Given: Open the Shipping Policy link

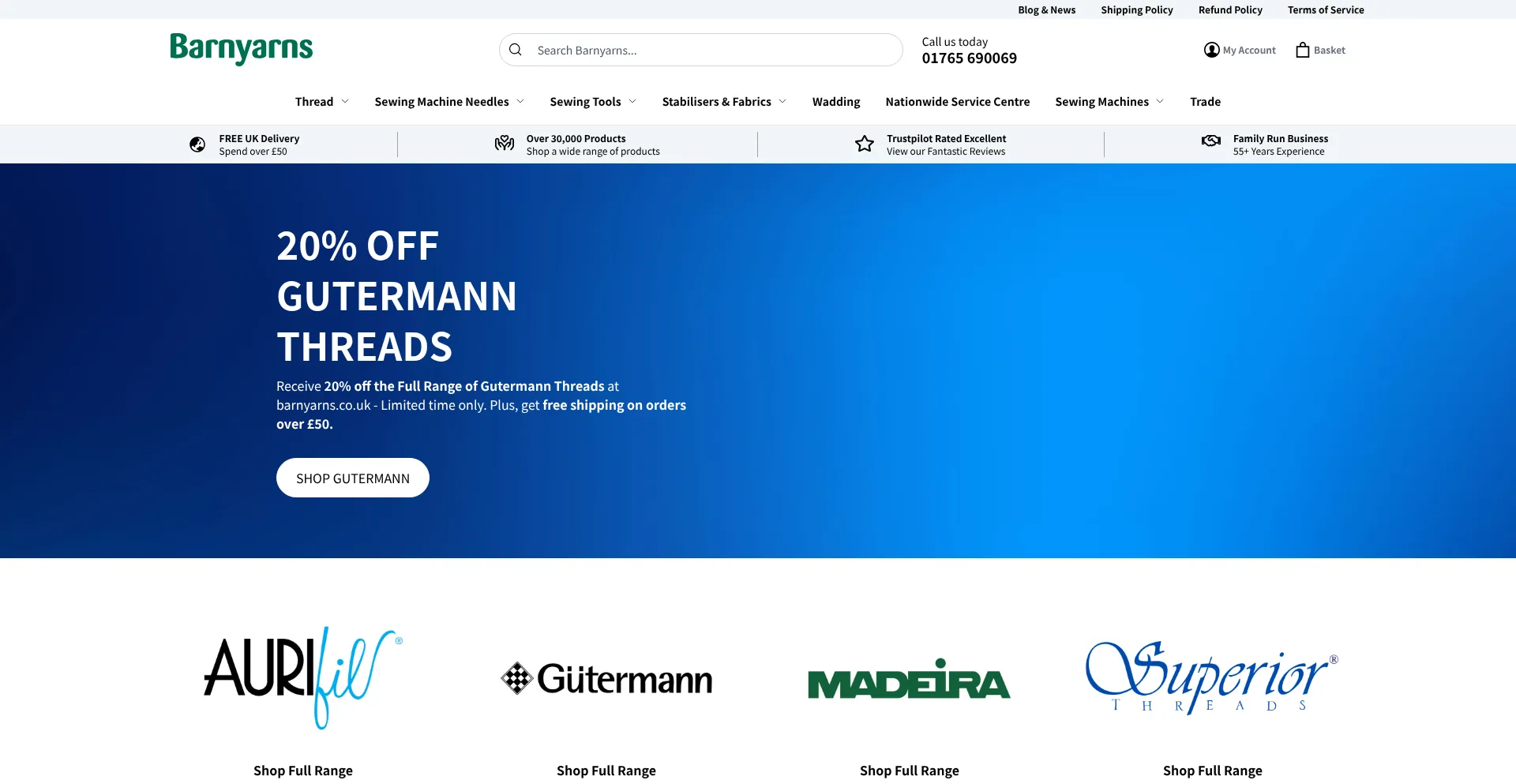Looking at the screenshot, I should tap(1137, 9).
